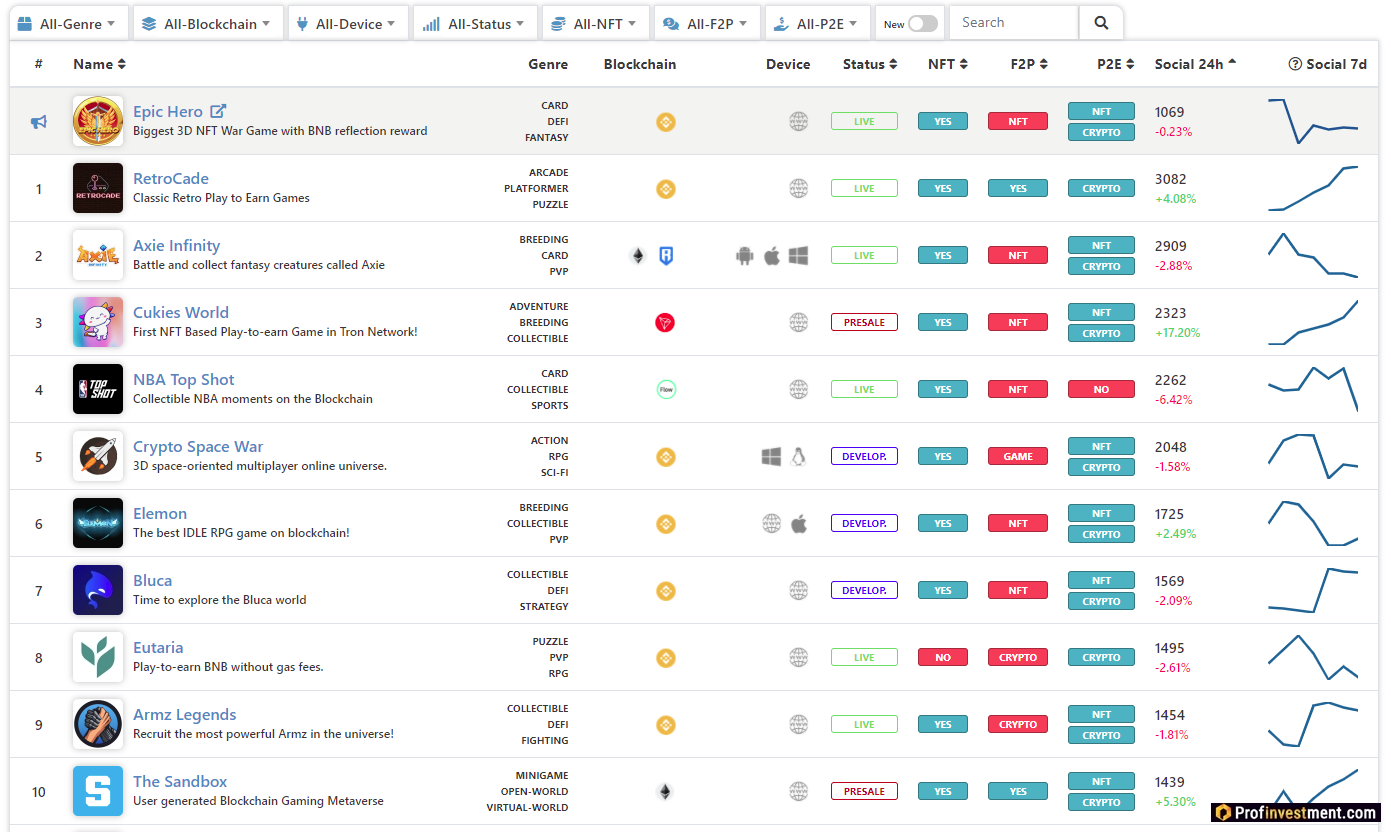Sort table by NFT column
This screenshot has height=832, width=1391.
[948, 64]
